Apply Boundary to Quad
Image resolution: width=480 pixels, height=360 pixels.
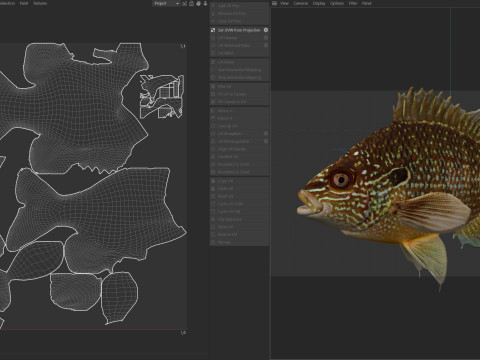(233, 172)
